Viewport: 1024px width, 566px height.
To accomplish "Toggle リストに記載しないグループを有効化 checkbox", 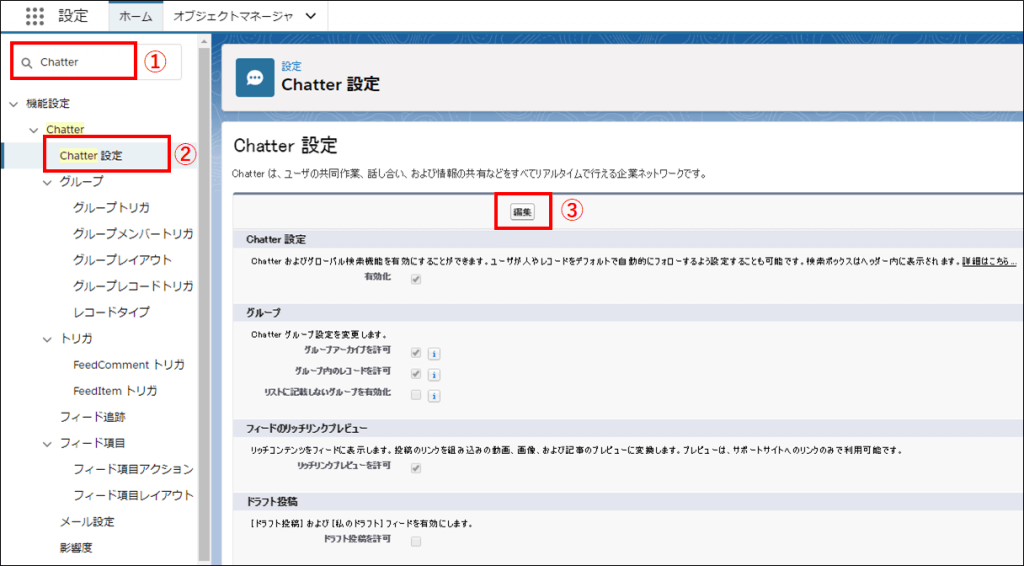I will (416, 395).
